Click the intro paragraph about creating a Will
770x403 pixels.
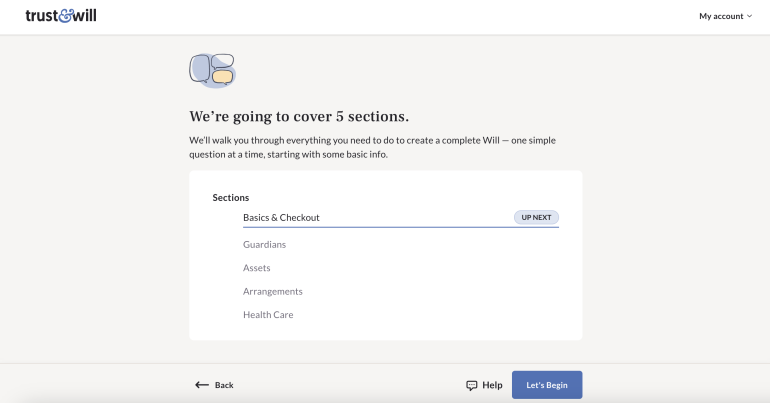[372, 147]
